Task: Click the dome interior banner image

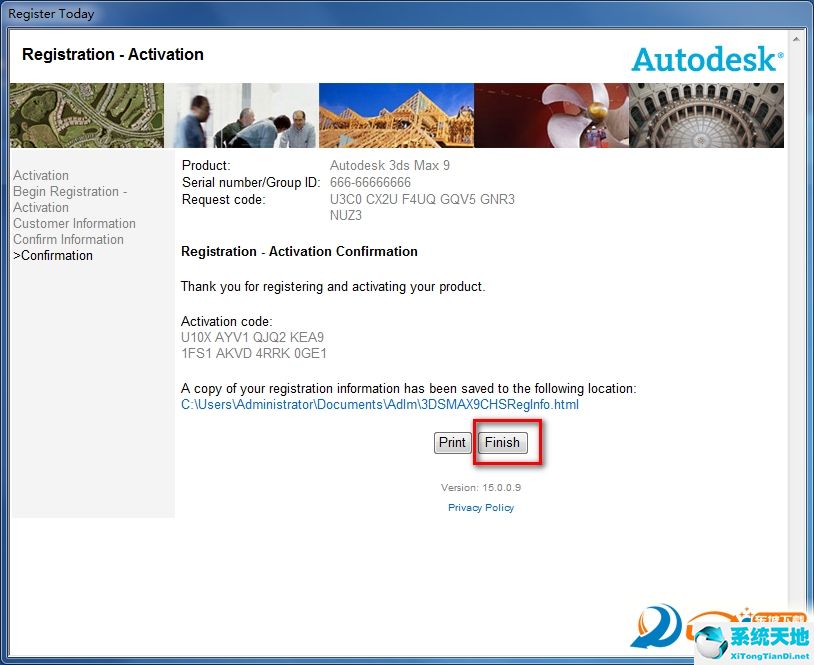Action: [706, 115]
